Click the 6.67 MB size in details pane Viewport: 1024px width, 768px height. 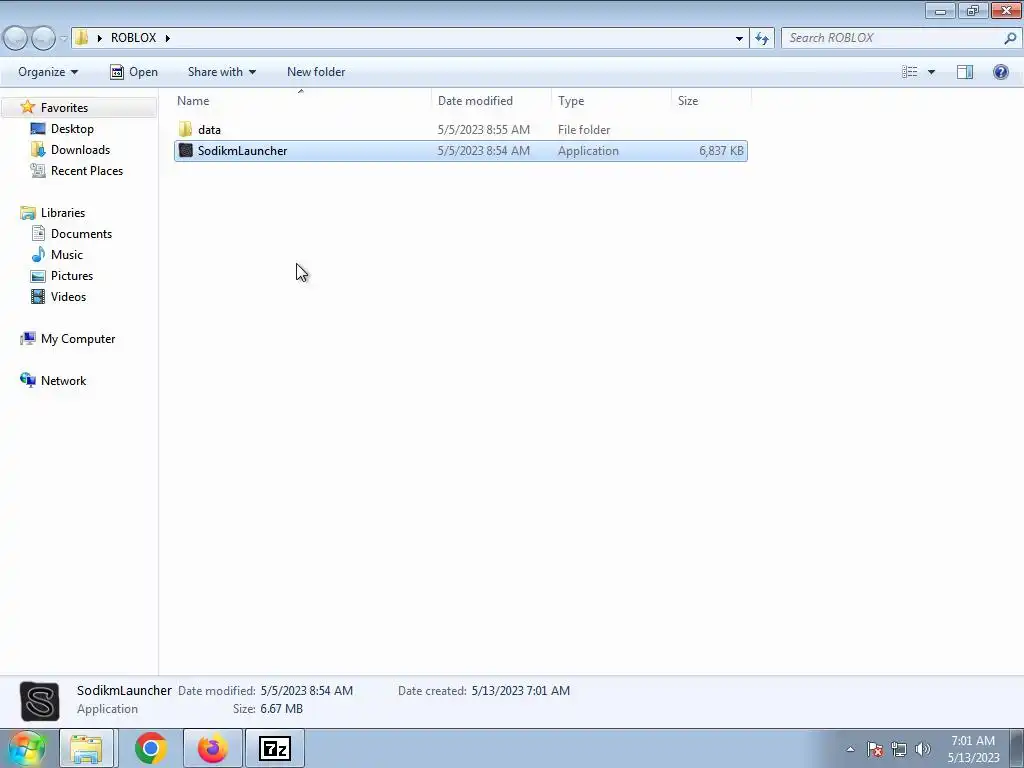click(281, 709)
